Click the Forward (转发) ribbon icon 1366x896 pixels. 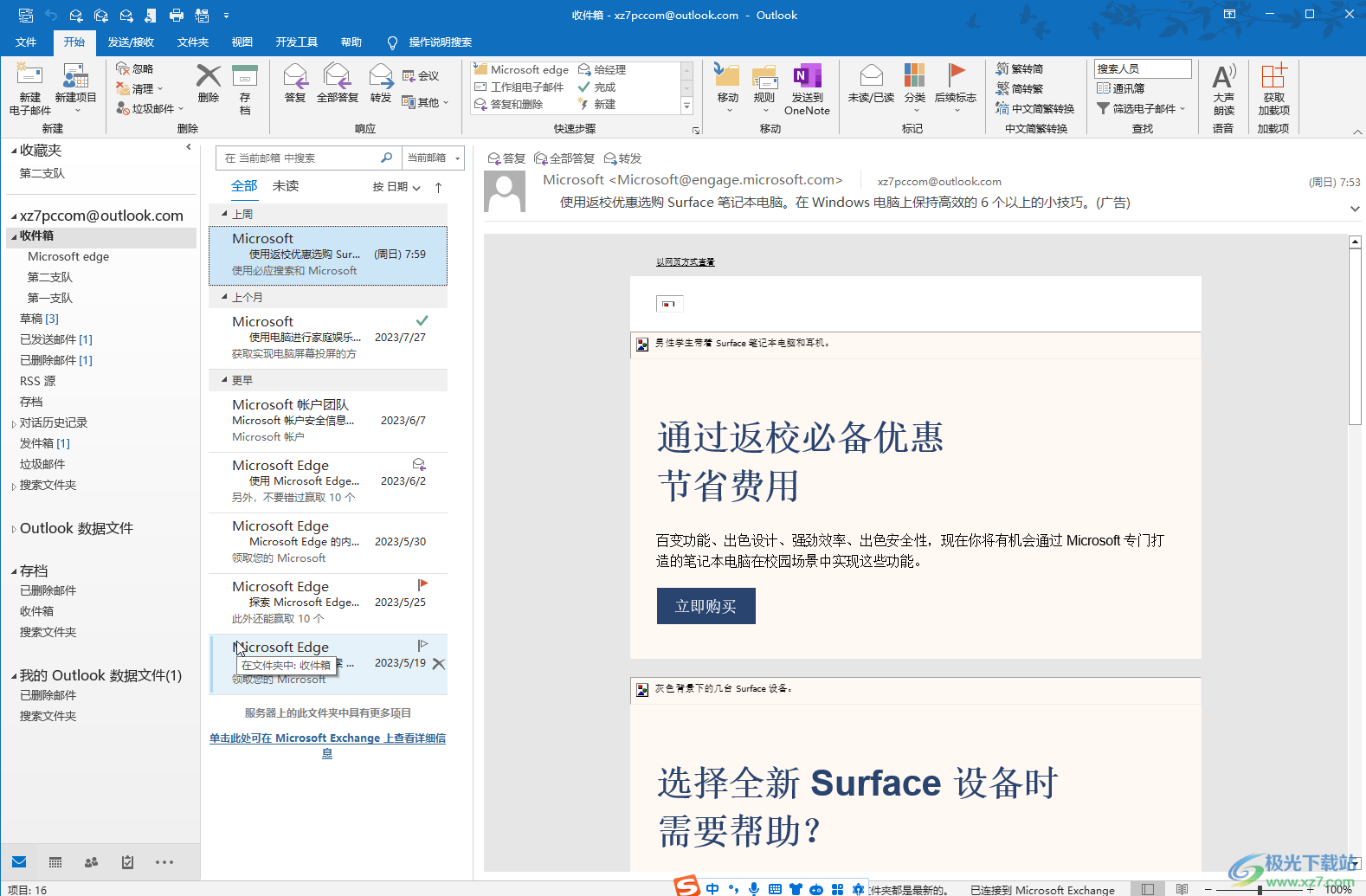pos(381,75)
